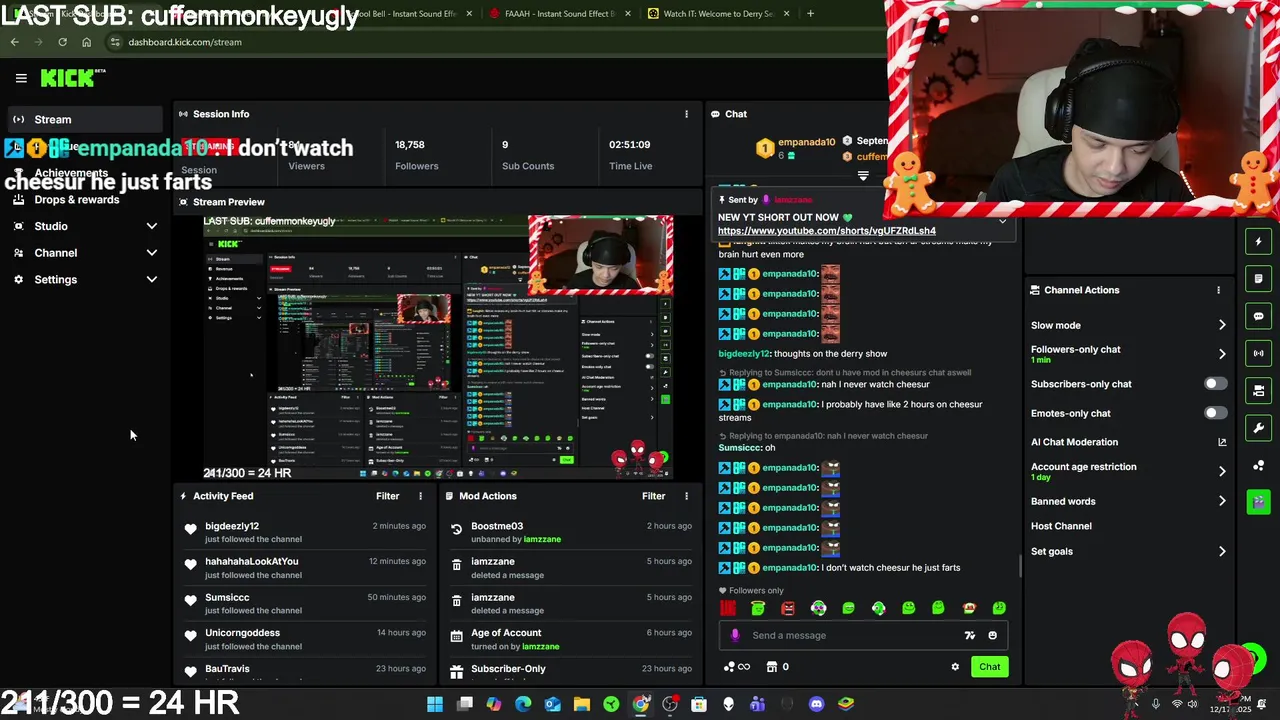Click the broadcast signal panel icon

point(1258,353)
